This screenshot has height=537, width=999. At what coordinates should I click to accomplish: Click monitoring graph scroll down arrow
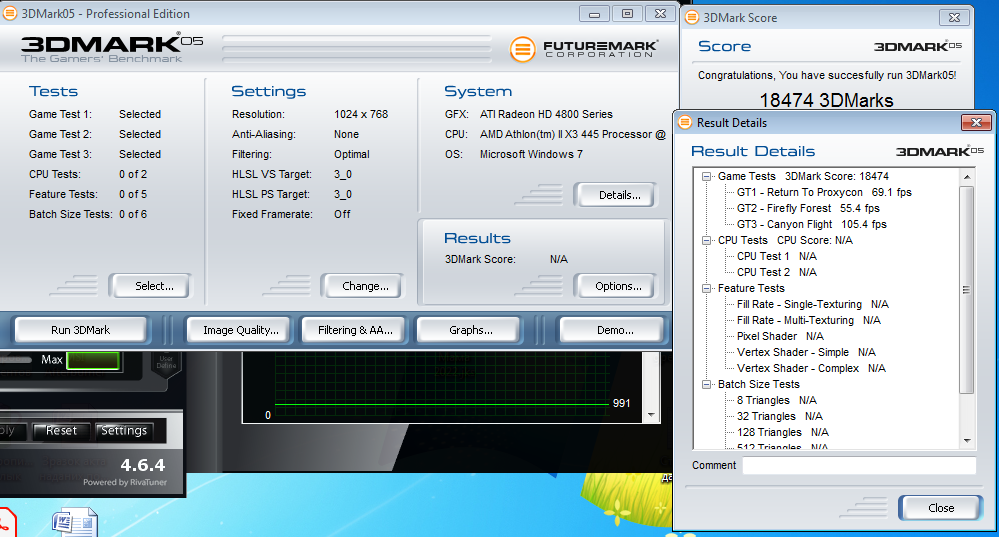[x=651, y=415]
